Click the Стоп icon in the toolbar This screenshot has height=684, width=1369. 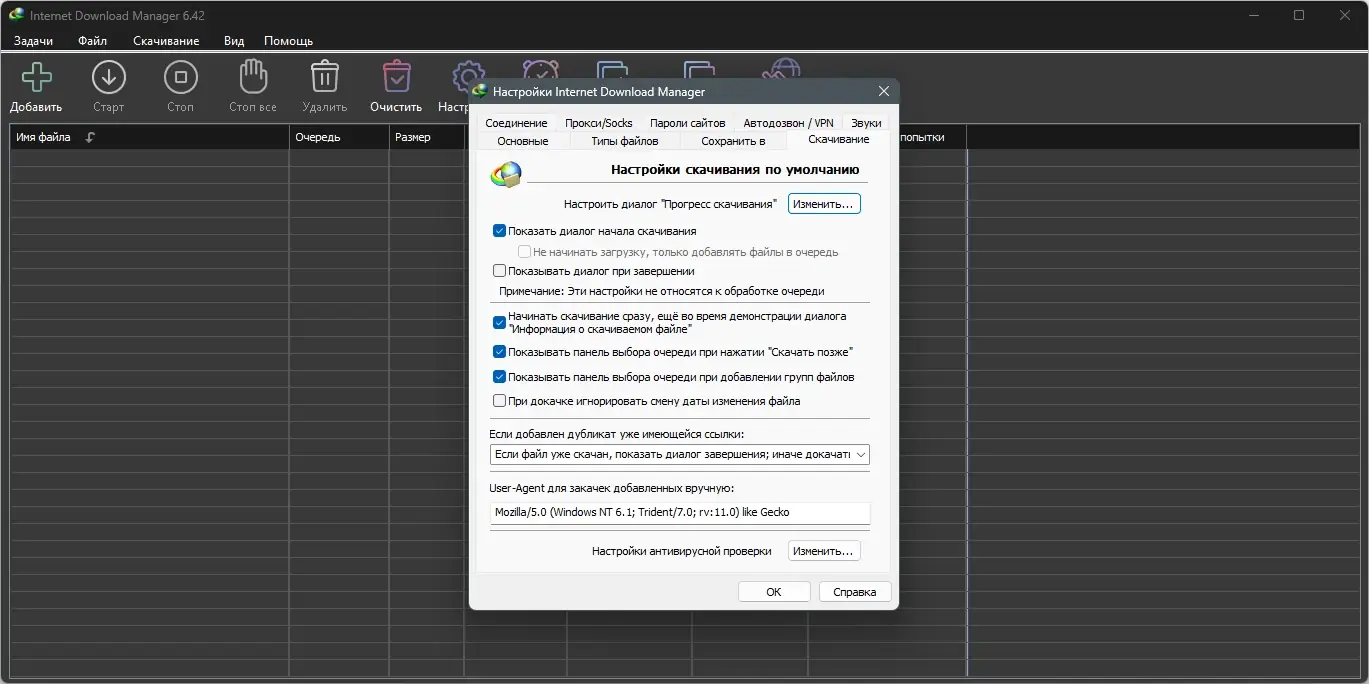click(180, 77)
